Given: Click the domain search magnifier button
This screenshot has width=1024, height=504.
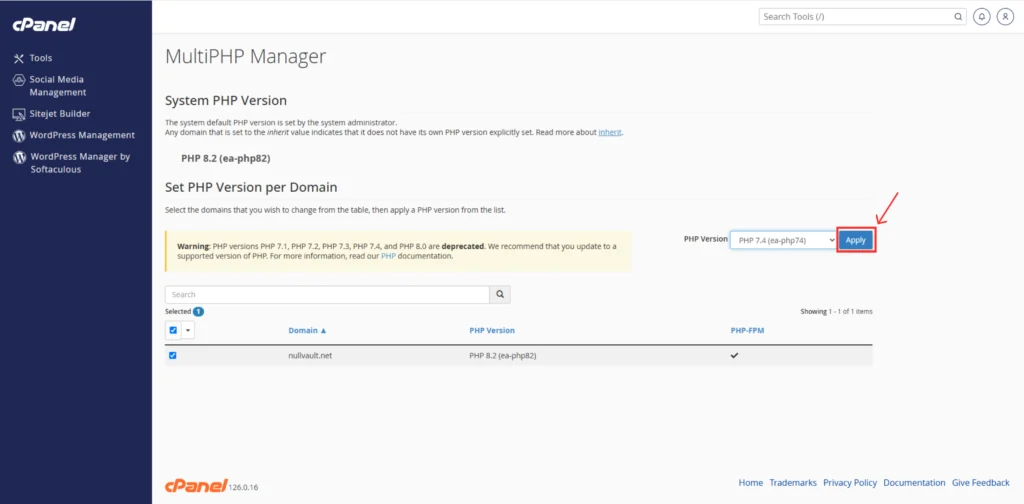Looking at the screenshot, I should (500, 294).
